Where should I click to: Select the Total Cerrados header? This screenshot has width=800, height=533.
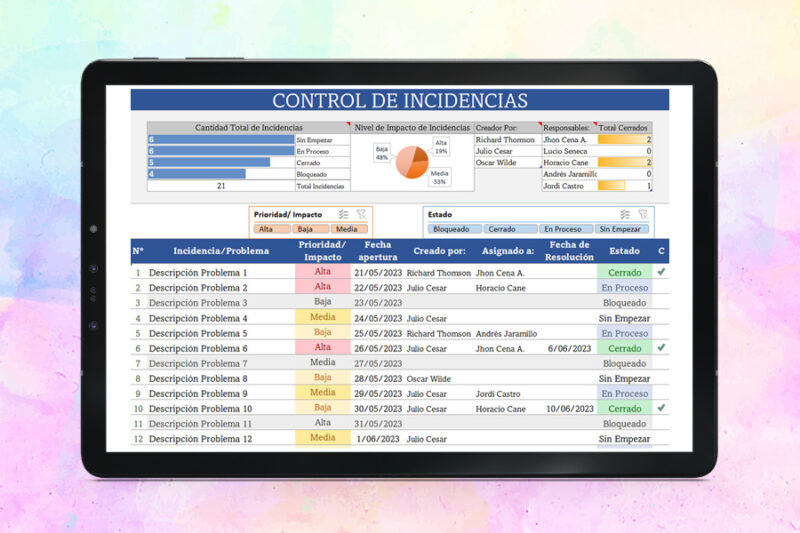coord(623,128)
